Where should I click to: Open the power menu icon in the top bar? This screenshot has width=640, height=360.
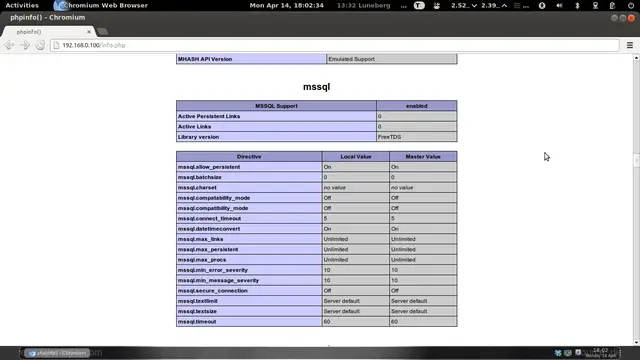[631, 6]
